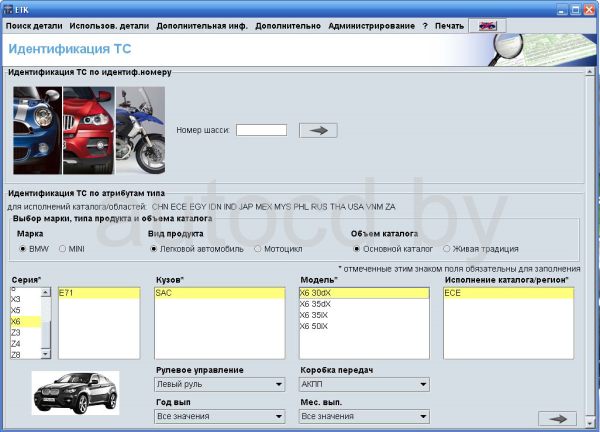Image resolution: width=600 pixels, height=432 pixels.
Task: Select model X6 35dX
Action: pos(364,304)
